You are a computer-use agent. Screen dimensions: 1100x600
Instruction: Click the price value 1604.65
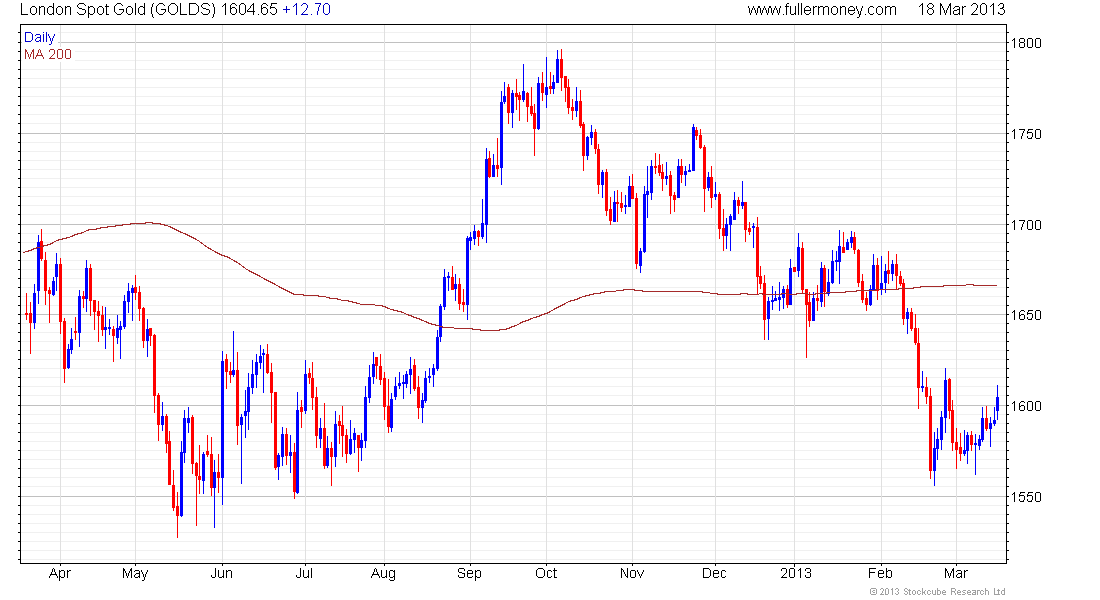tap(249, 10)
